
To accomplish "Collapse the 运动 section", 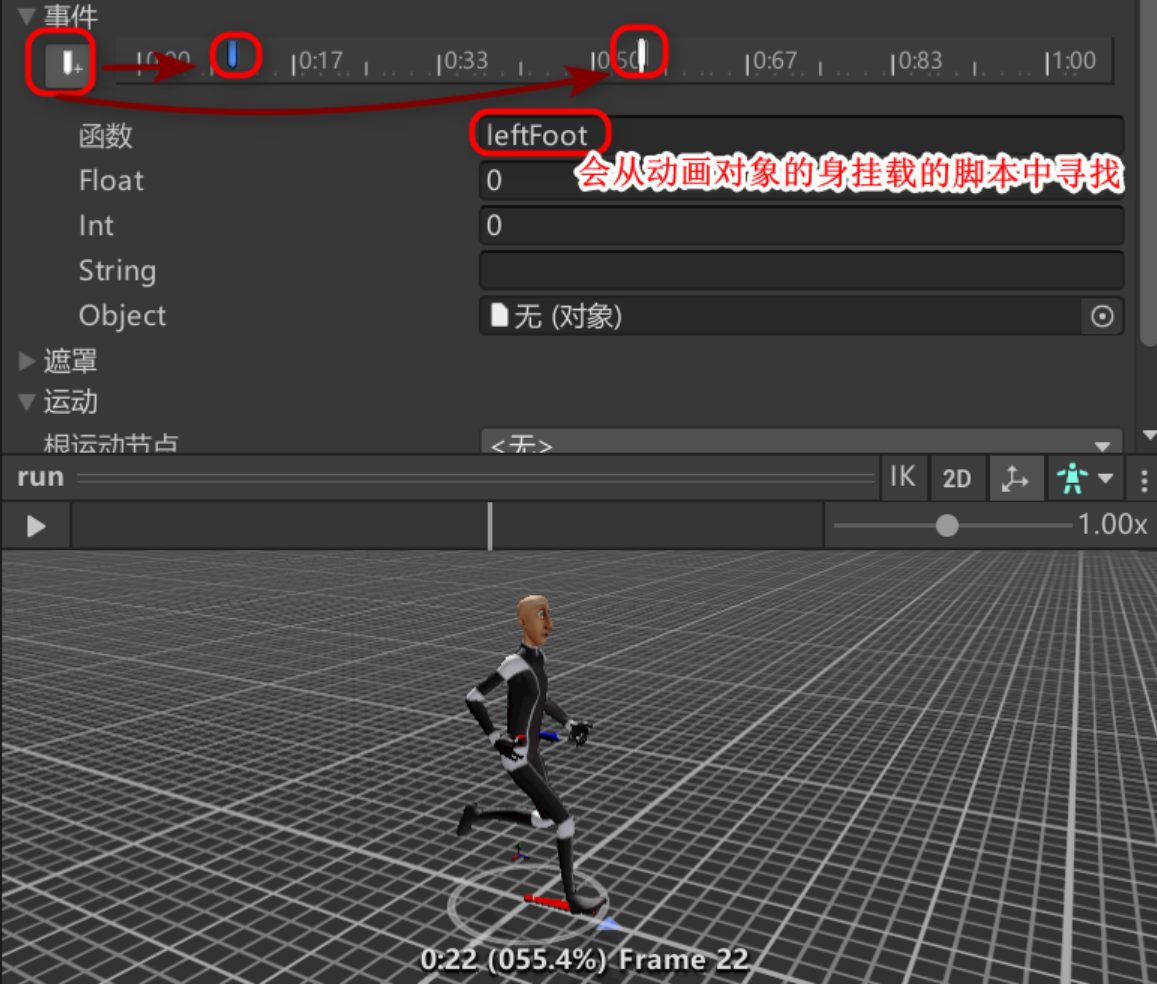I will click(27, 402).
